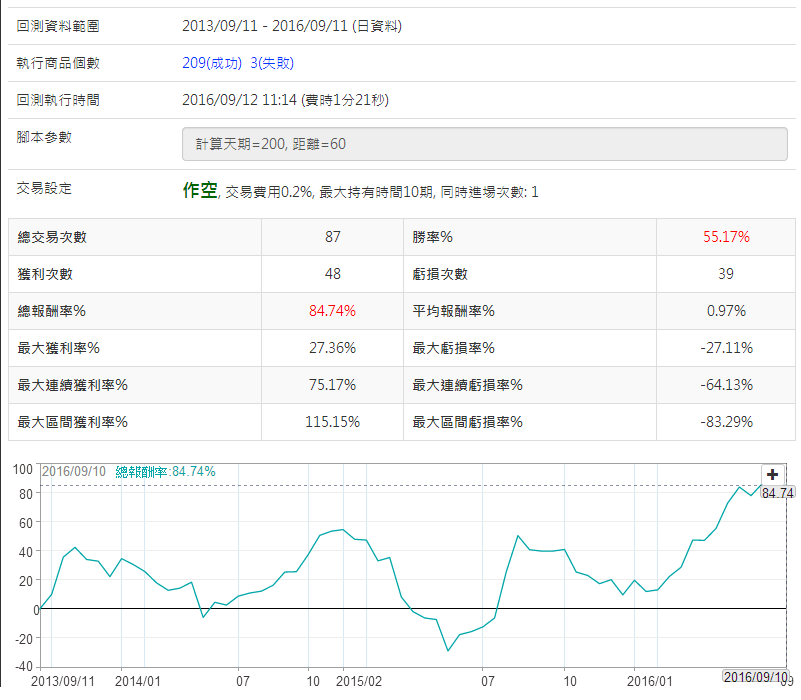Open the 3(失敗) failed items link
The width and height of the screenshot is (801, 700).
[272, 63]
